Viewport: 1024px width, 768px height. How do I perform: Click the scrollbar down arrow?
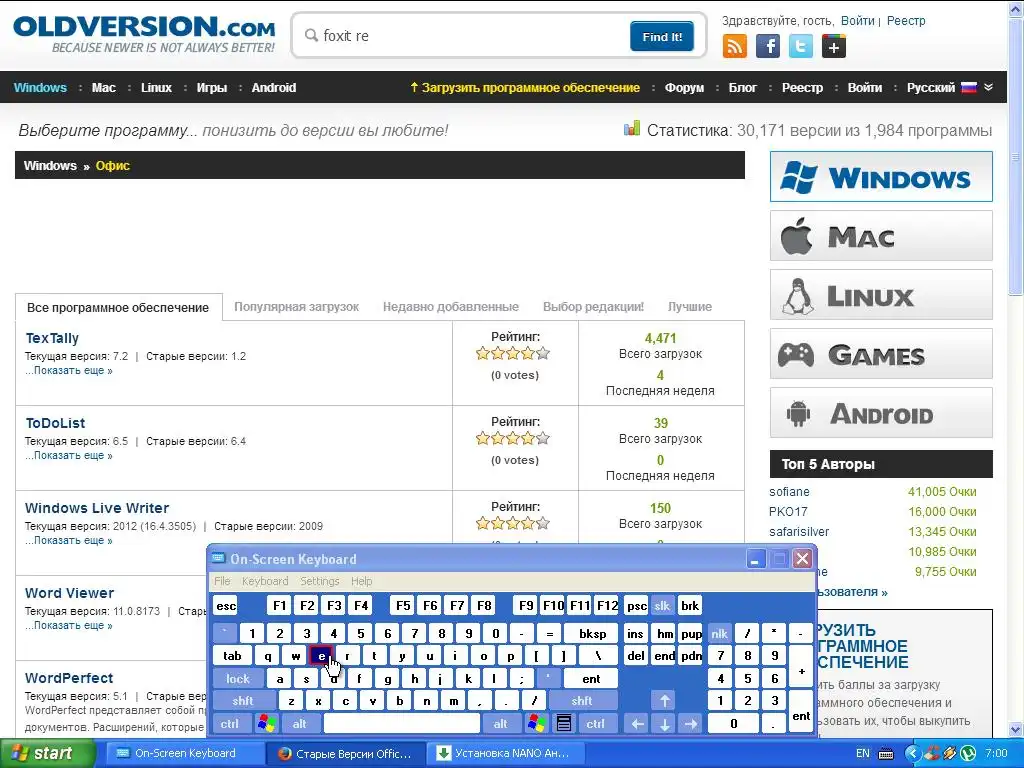pyautogui.click(x=1016, y=729)
